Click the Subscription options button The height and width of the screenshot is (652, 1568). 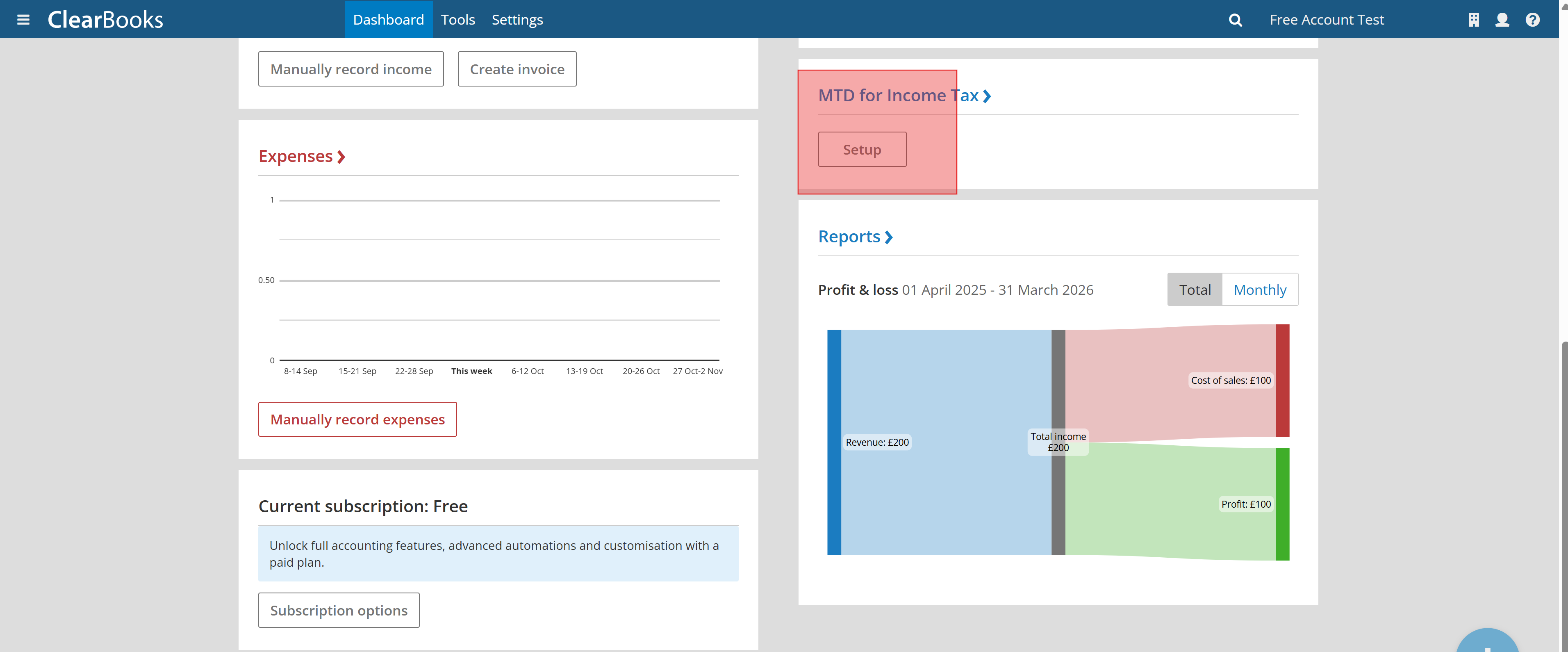click(x=339, y=610)
